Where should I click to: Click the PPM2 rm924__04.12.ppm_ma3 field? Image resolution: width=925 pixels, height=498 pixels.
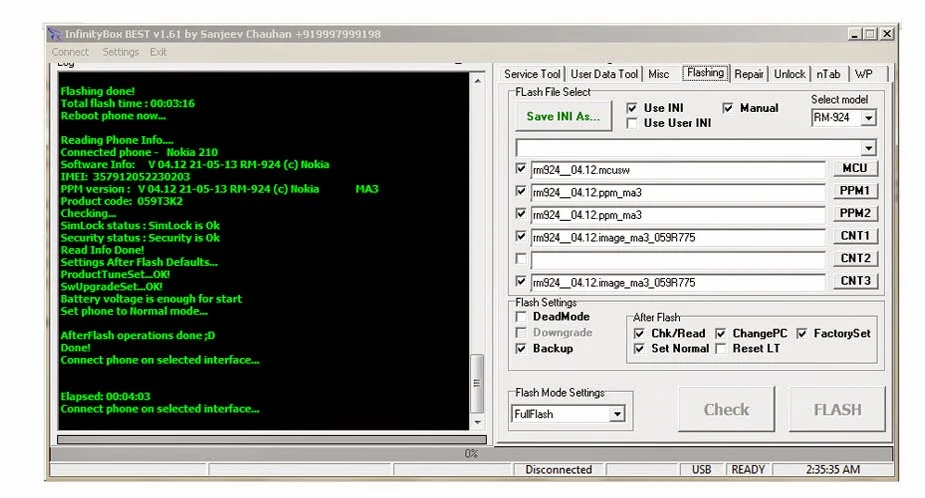pos(678,215)
